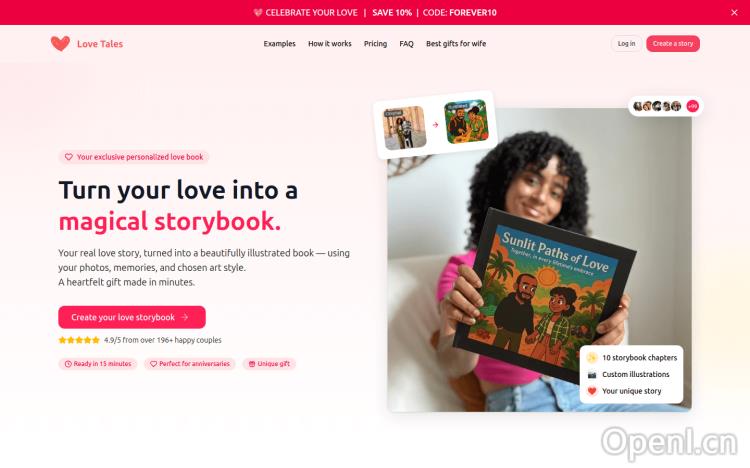Click the camera icon beside Custom illustrations
The image size is (750, 468).
(592, 374)
